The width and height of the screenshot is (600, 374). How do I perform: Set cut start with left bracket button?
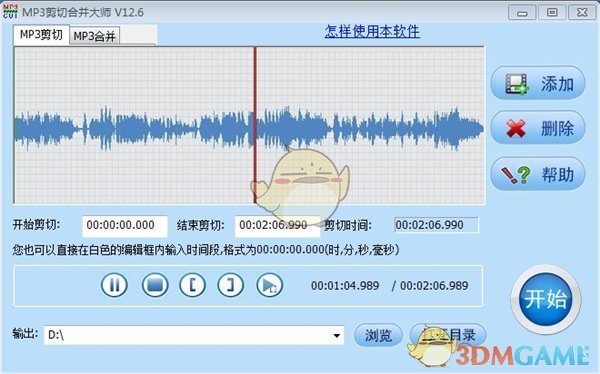click(192, 285)
